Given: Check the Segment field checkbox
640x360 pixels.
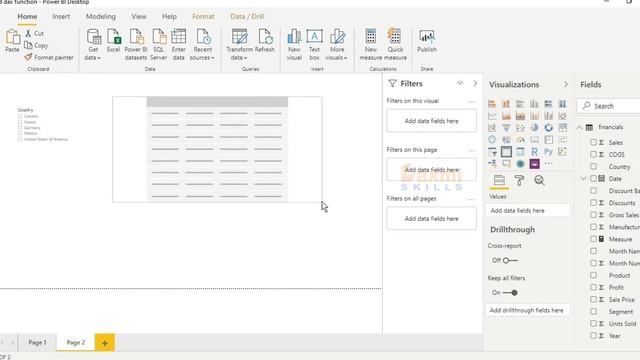Looking at the screenshot, I should [x=593, y=311].
